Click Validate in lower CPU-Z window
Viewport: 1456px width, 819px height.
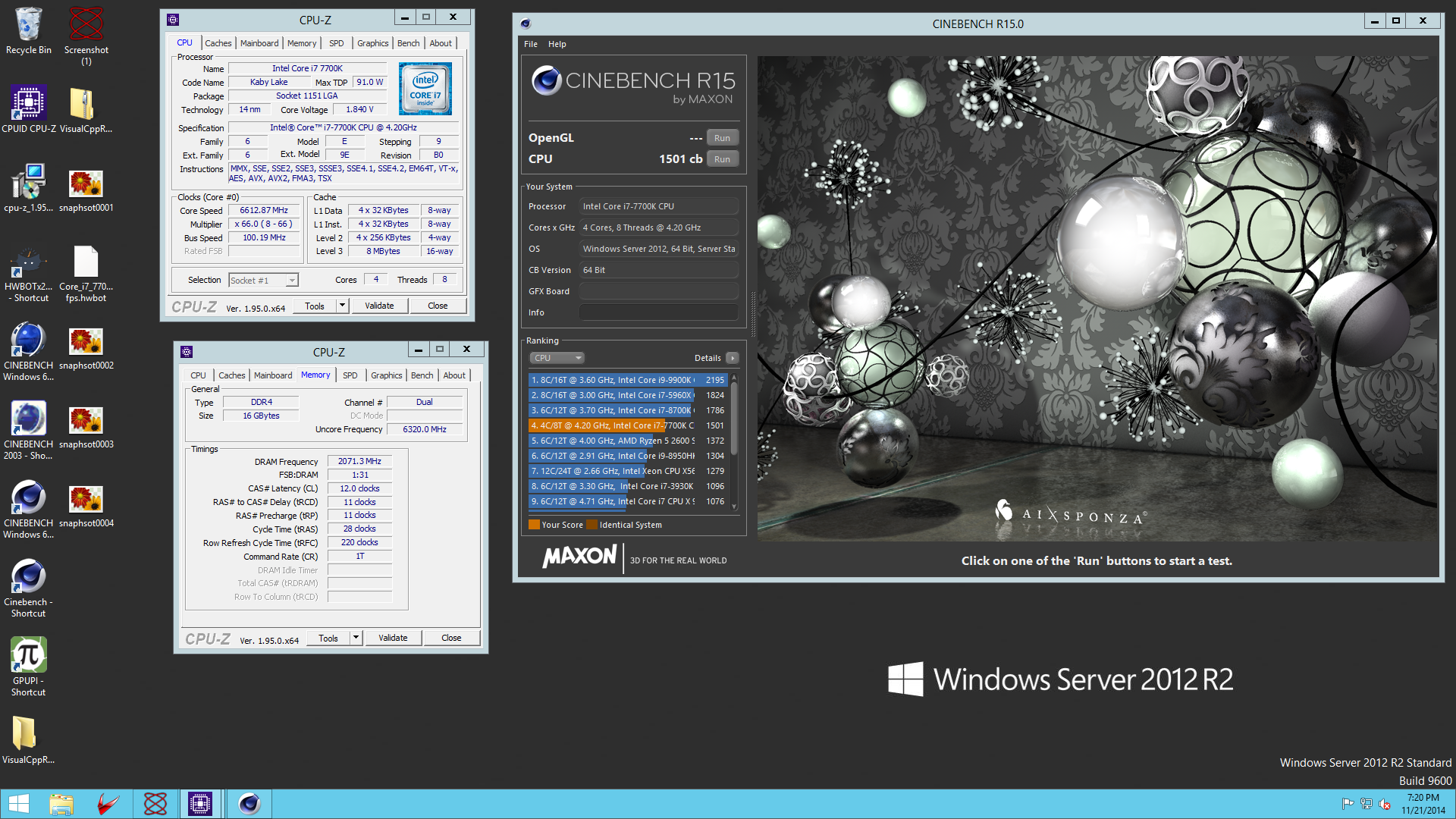point(393,638)
